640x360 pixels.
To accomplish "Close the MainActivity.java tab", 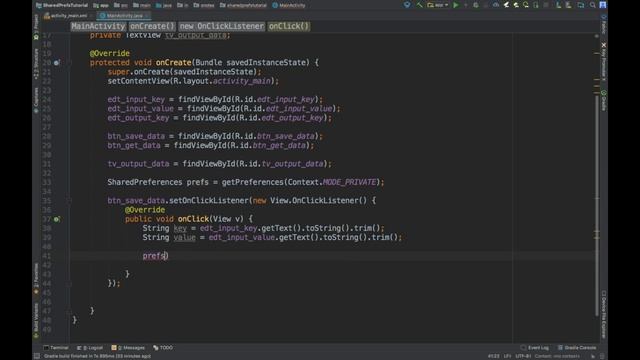I will coord(147,16).
